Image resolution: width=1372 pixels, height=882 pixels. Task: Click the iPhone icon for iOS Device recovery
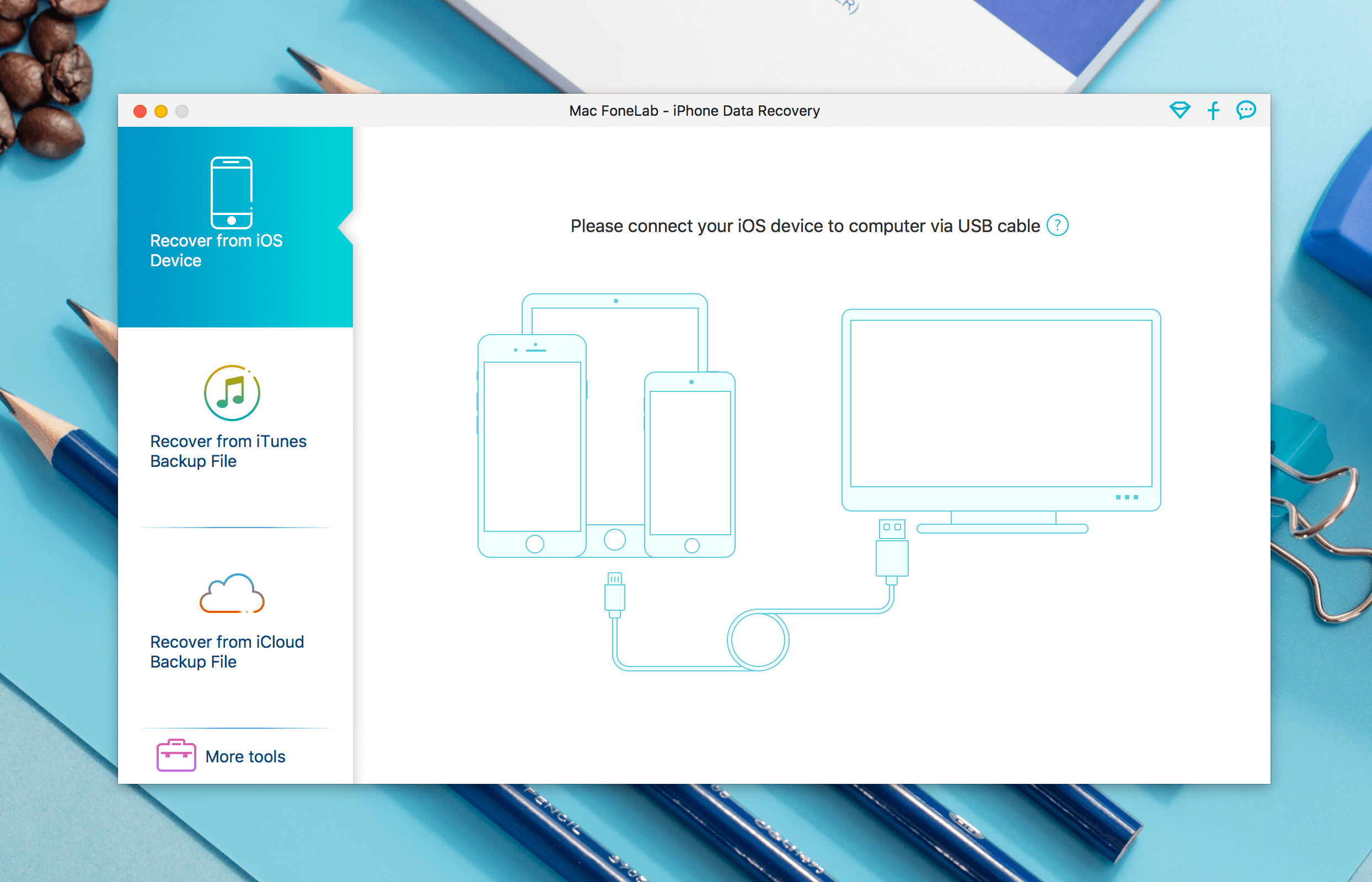(x=232, y=192)
